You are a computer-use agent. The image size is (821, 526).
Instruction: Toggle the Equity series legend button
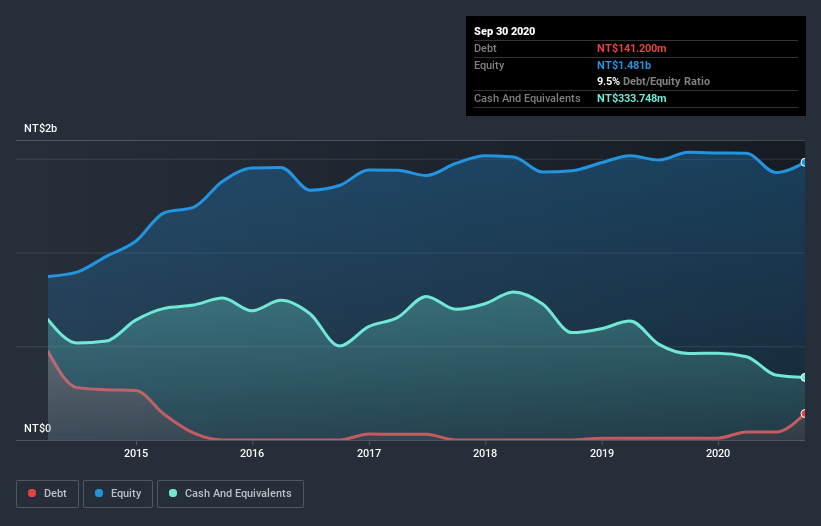(x=118, y=494)
